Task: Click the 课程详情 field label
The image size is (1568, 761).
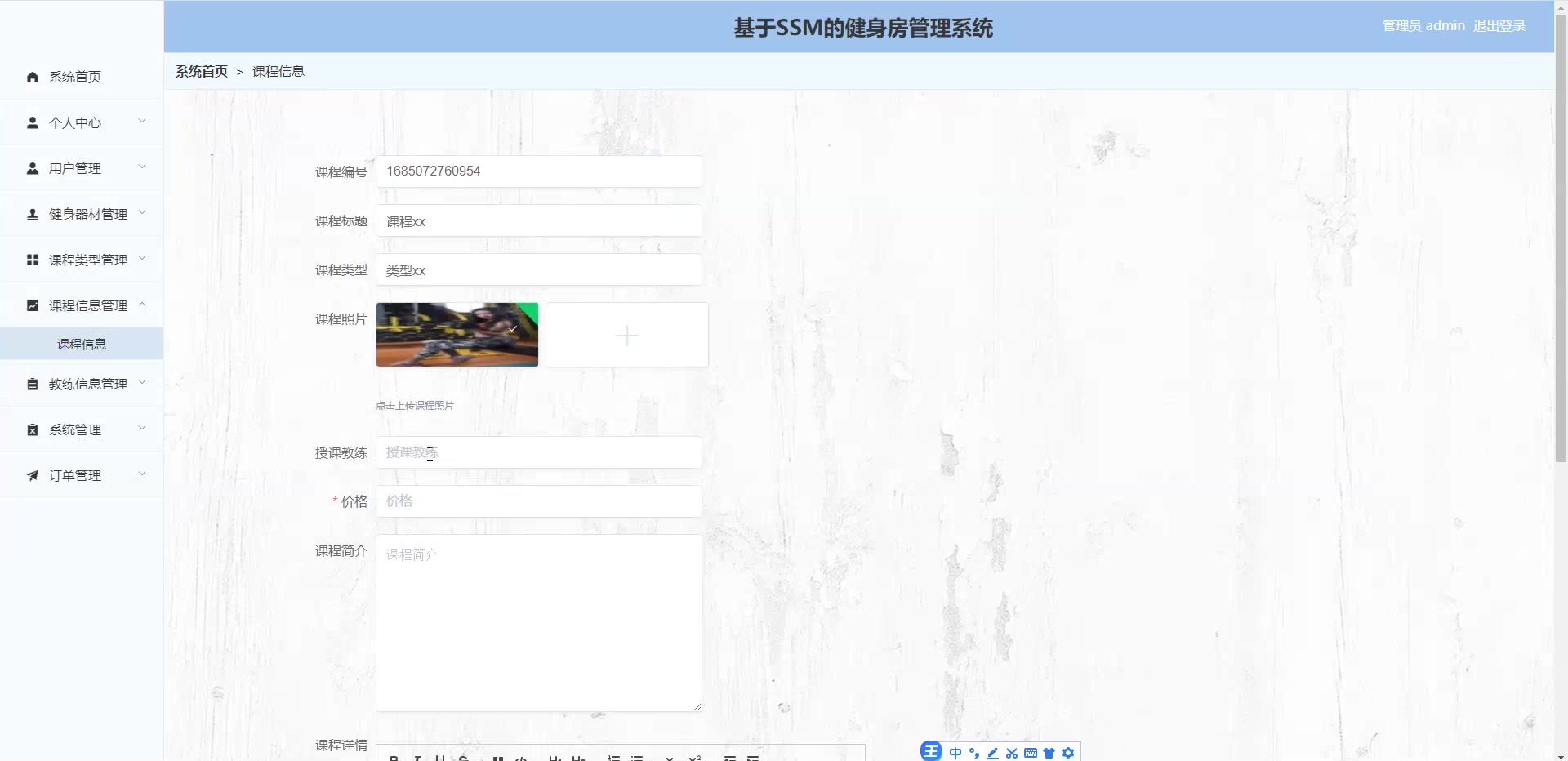Action: [x=341, y=745]
